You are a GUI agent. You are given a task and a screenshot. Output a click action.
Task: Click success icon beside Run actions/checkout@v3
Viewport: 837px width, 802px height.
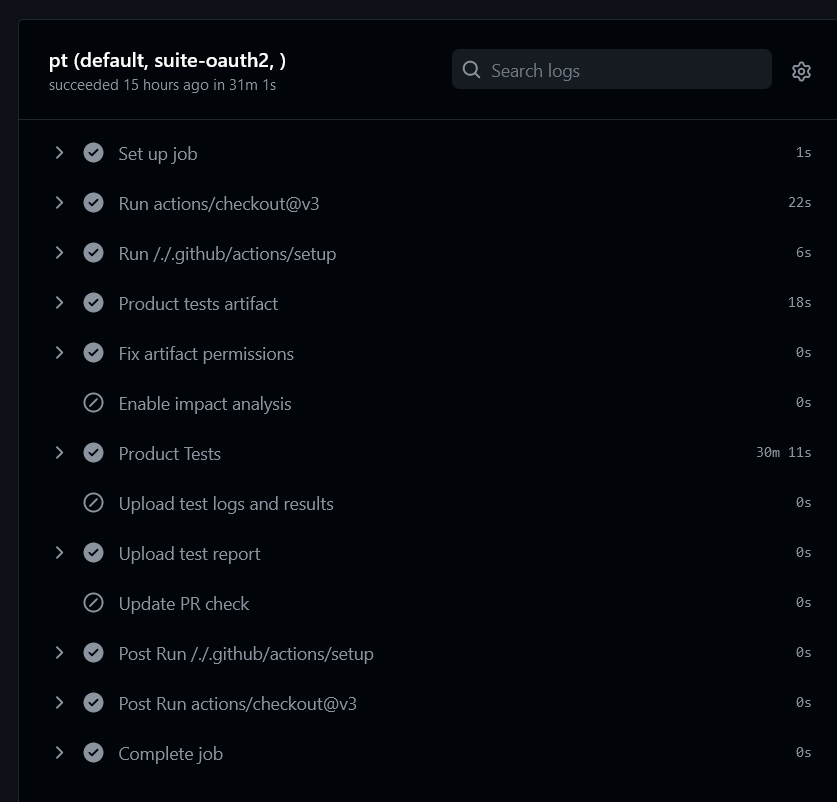tap(93, 203)
